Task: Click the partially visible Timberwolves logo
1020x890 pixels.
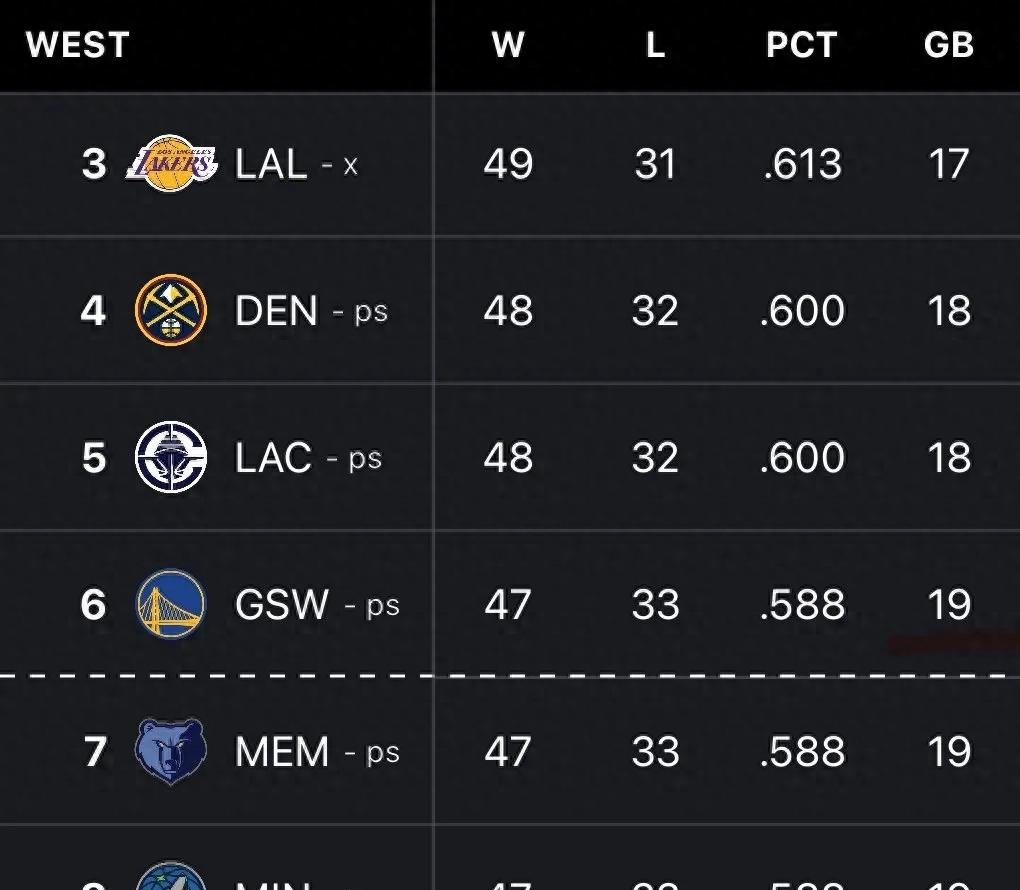Action: 171,877
